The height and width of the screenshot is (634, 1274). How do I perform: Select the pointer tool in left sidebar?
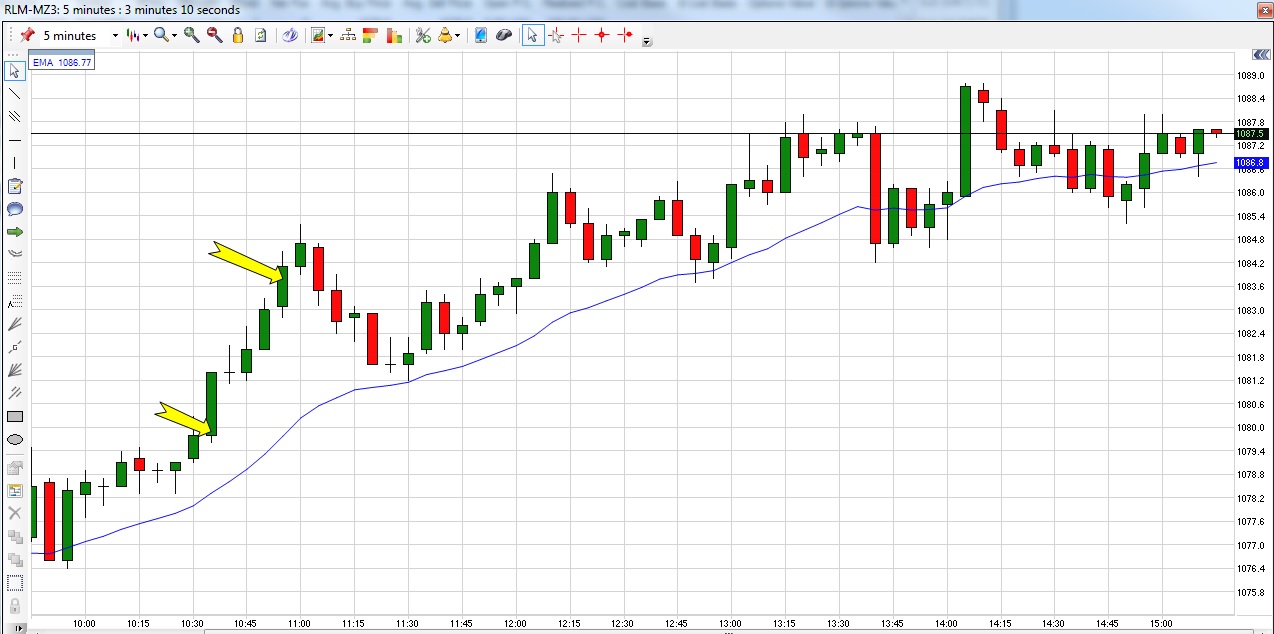[x=15, y=71]
